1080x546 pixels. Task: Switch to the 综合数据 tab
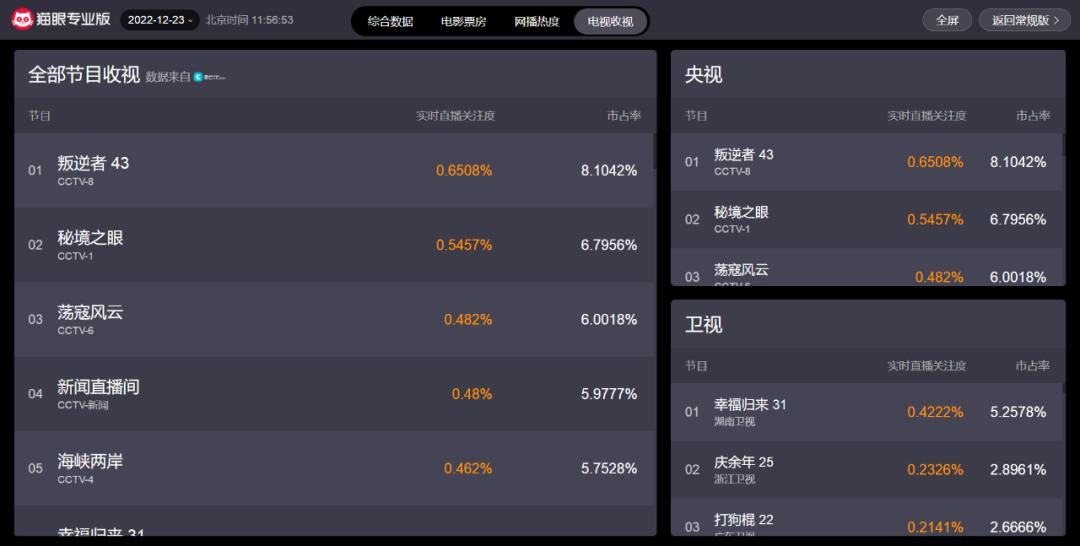click(390, 21)
